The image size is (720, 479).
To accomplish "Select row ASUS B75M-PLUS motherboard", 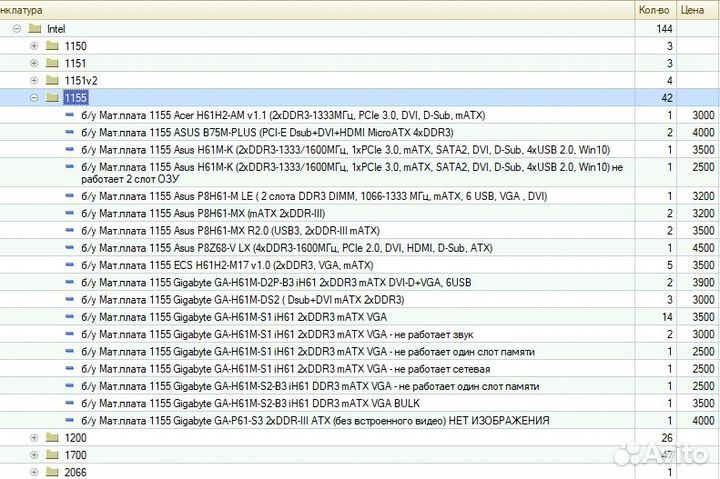I will pos(360,132).
